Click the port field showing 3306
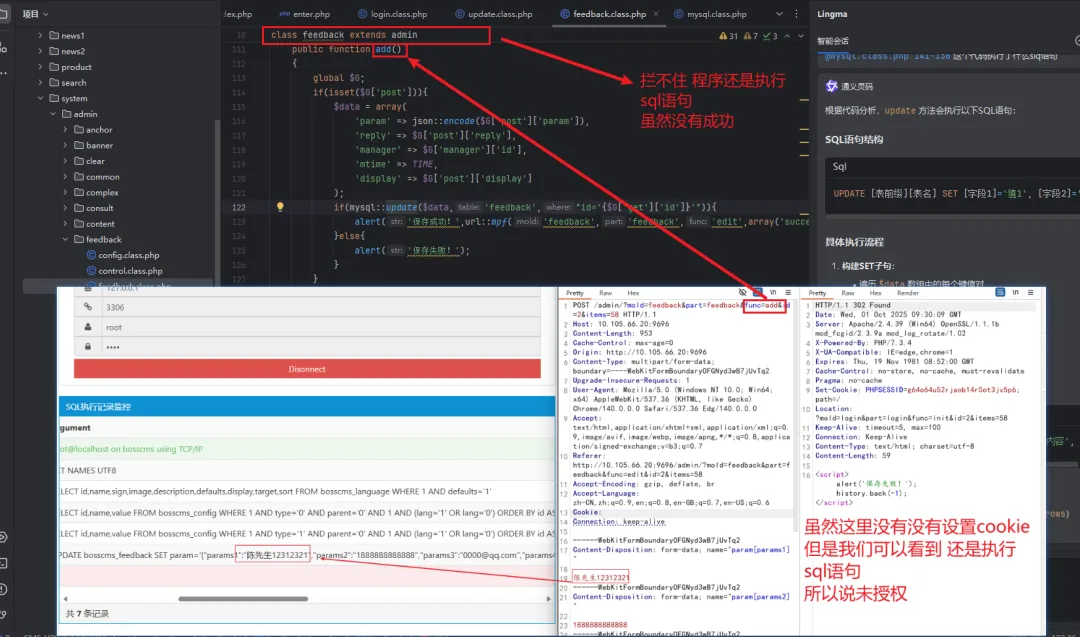The width and height of the screenshot is (1080, 637). 320,307
